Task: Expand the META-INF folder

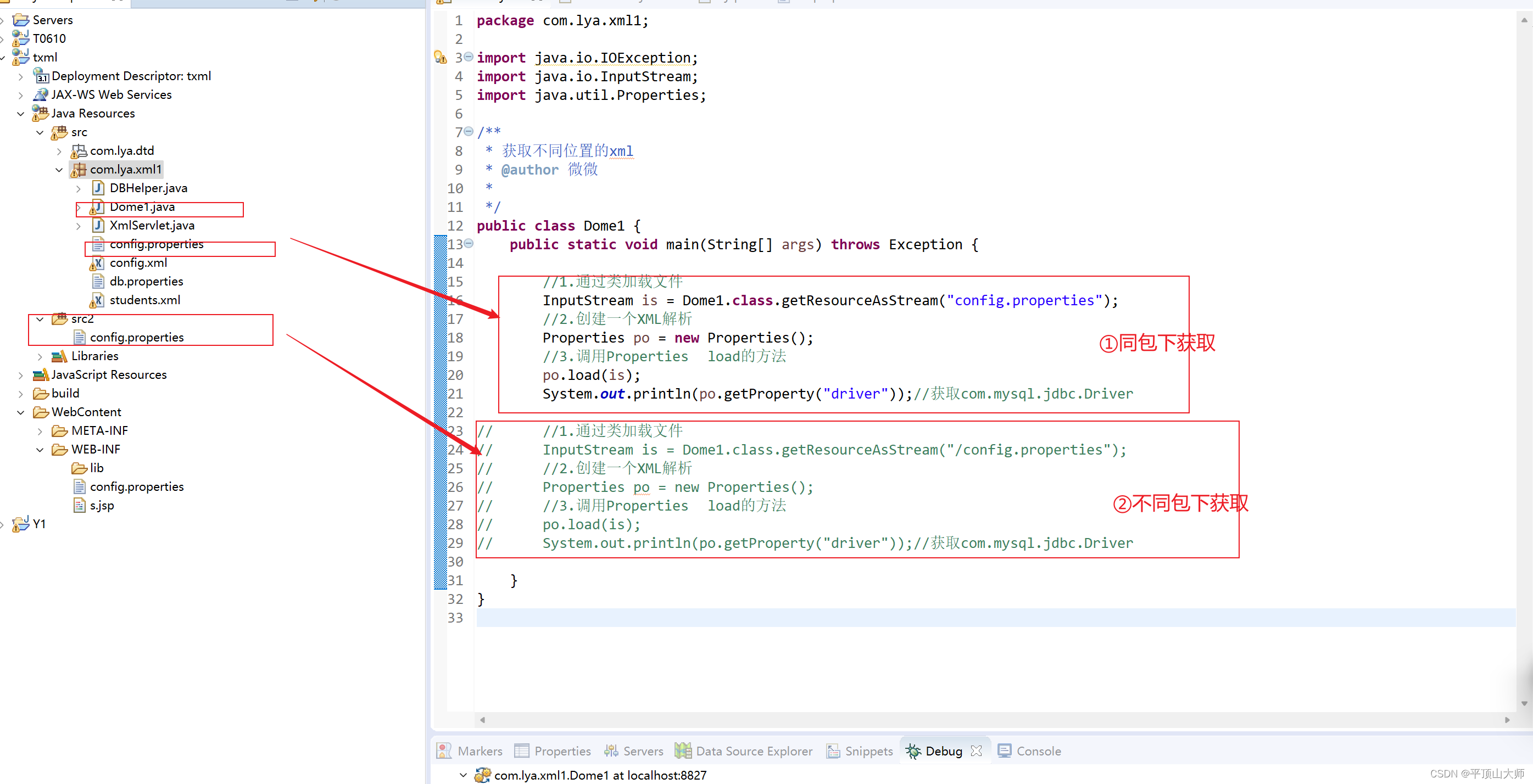Action: (x=40, y=430)
